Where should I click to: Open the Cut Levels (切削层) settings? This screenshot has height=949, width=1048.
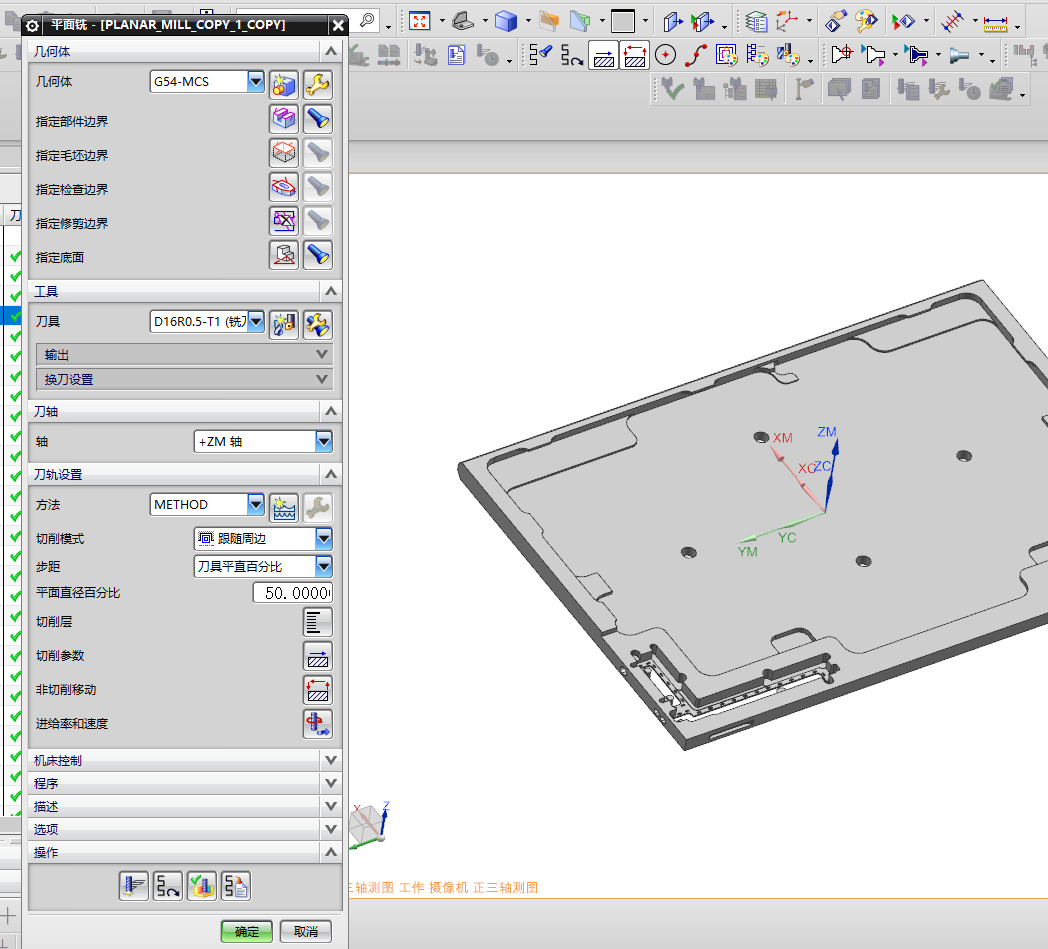coord(318,622)
